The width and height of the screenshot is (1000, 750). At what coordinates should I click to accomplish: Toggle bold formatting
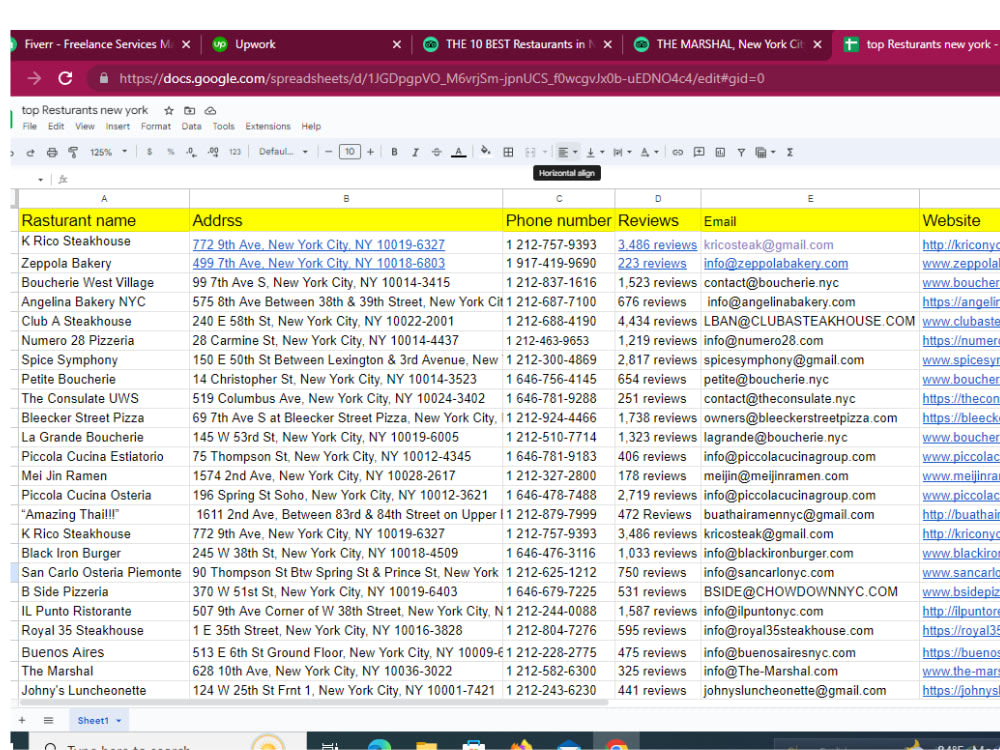[394, 152]
